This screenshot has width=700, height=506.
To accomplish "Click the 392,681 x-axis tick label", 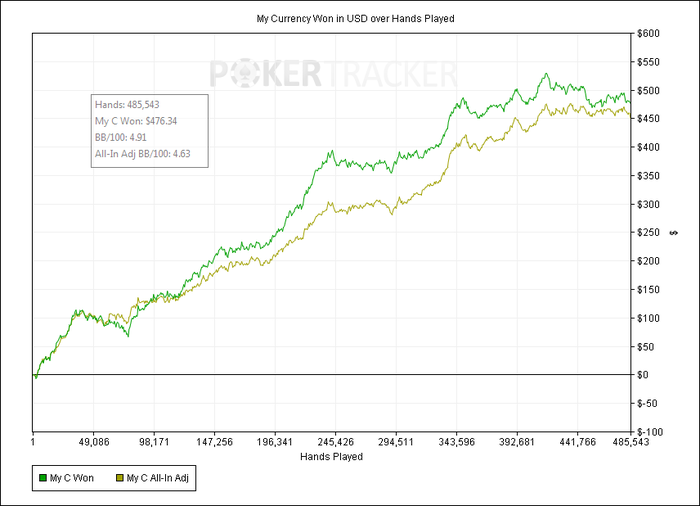I will pos(517,442).
